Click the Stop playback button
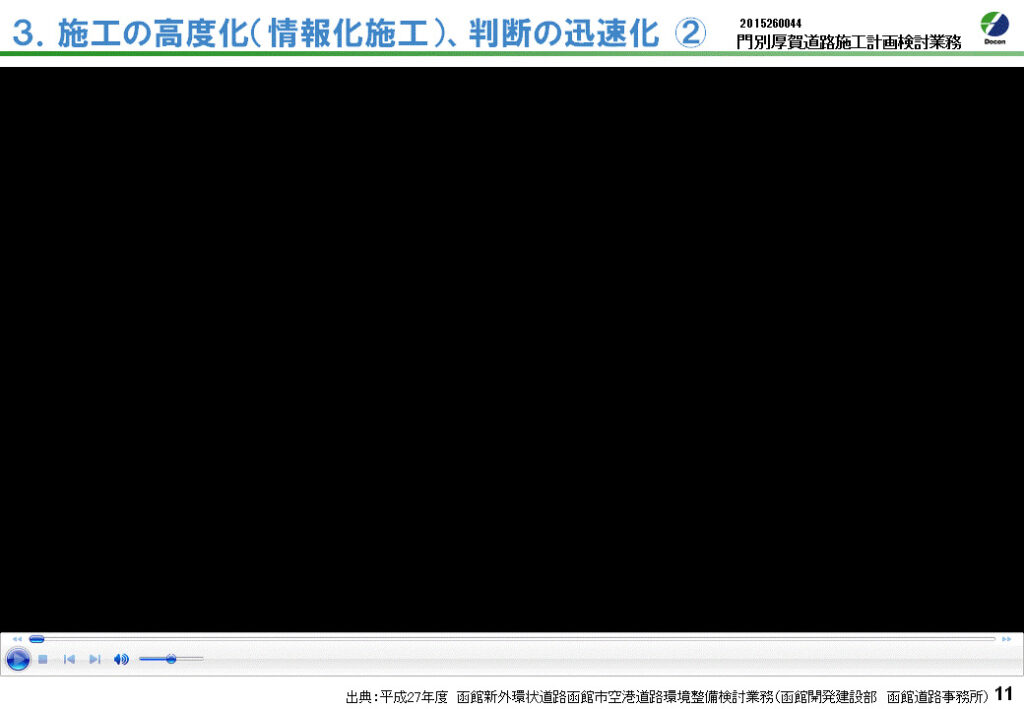The height and width of the screenshot is (709, 1024). pos(43,659)
